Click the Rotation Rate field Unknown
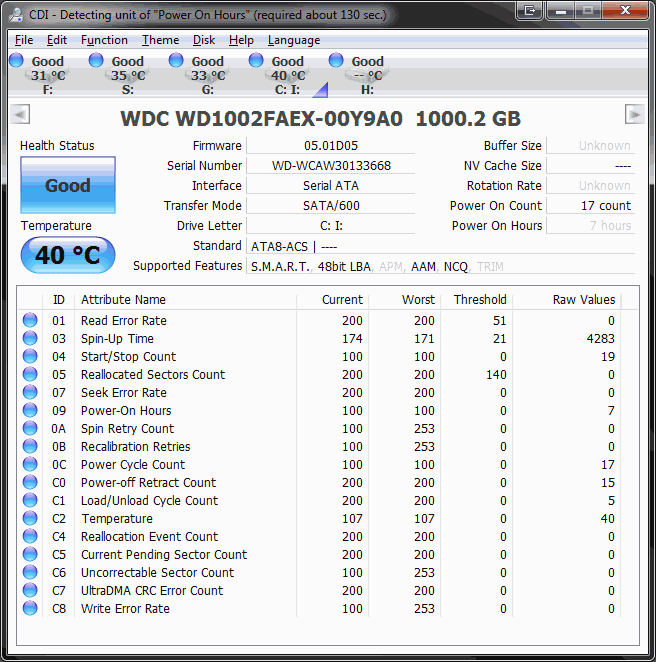The width and height of the screenshot is (656, 662). pyautogui.click(x=591, y=186)
